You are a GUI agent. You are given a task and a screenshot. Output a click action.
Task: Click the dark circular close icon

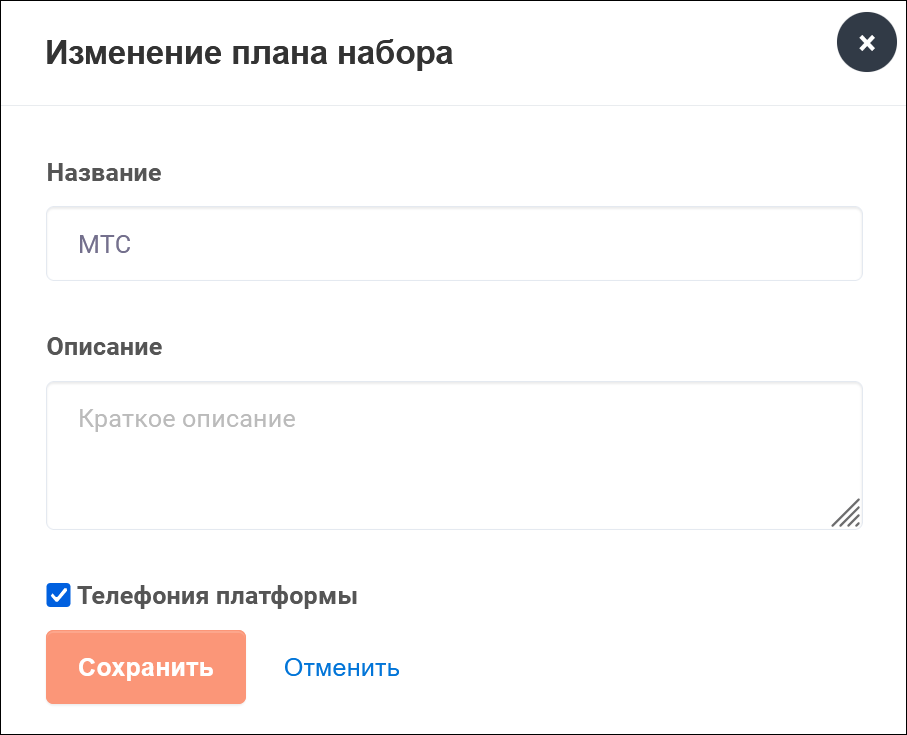[x=867, y=42]
